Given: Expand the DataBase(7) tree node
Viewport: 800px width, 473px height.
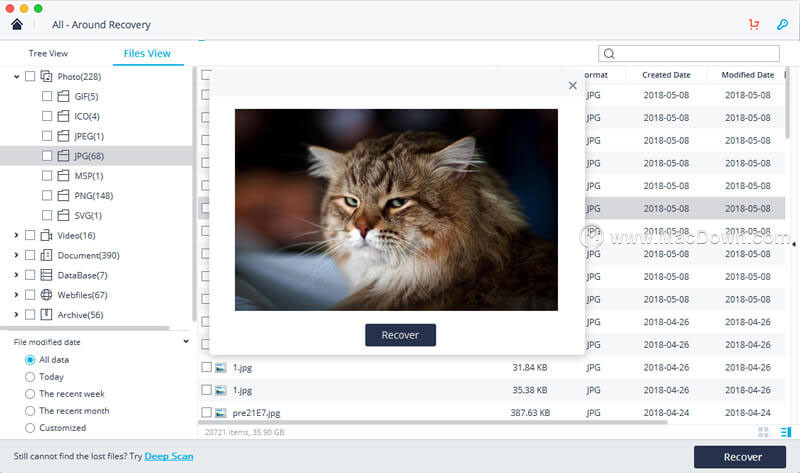Looking at the screenshot, I should pyautogui.click(x=16, y=275).
